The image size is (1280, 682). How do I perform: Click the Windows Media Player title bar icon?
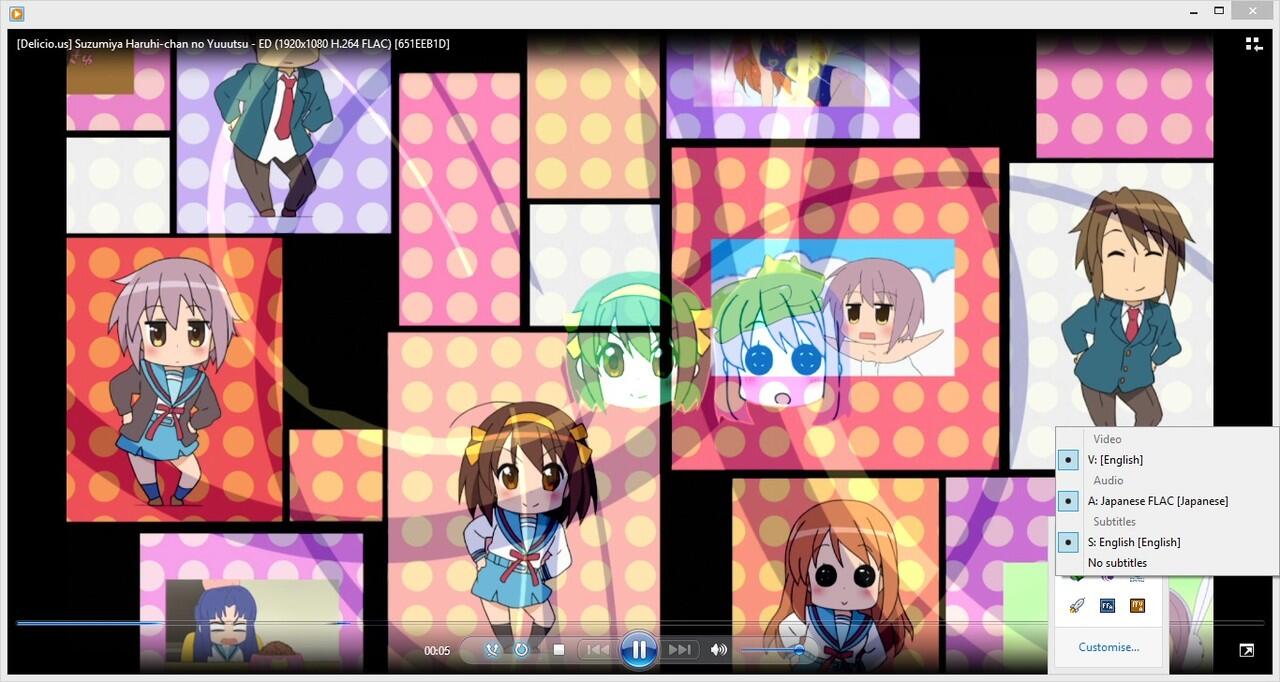(16, 14)
